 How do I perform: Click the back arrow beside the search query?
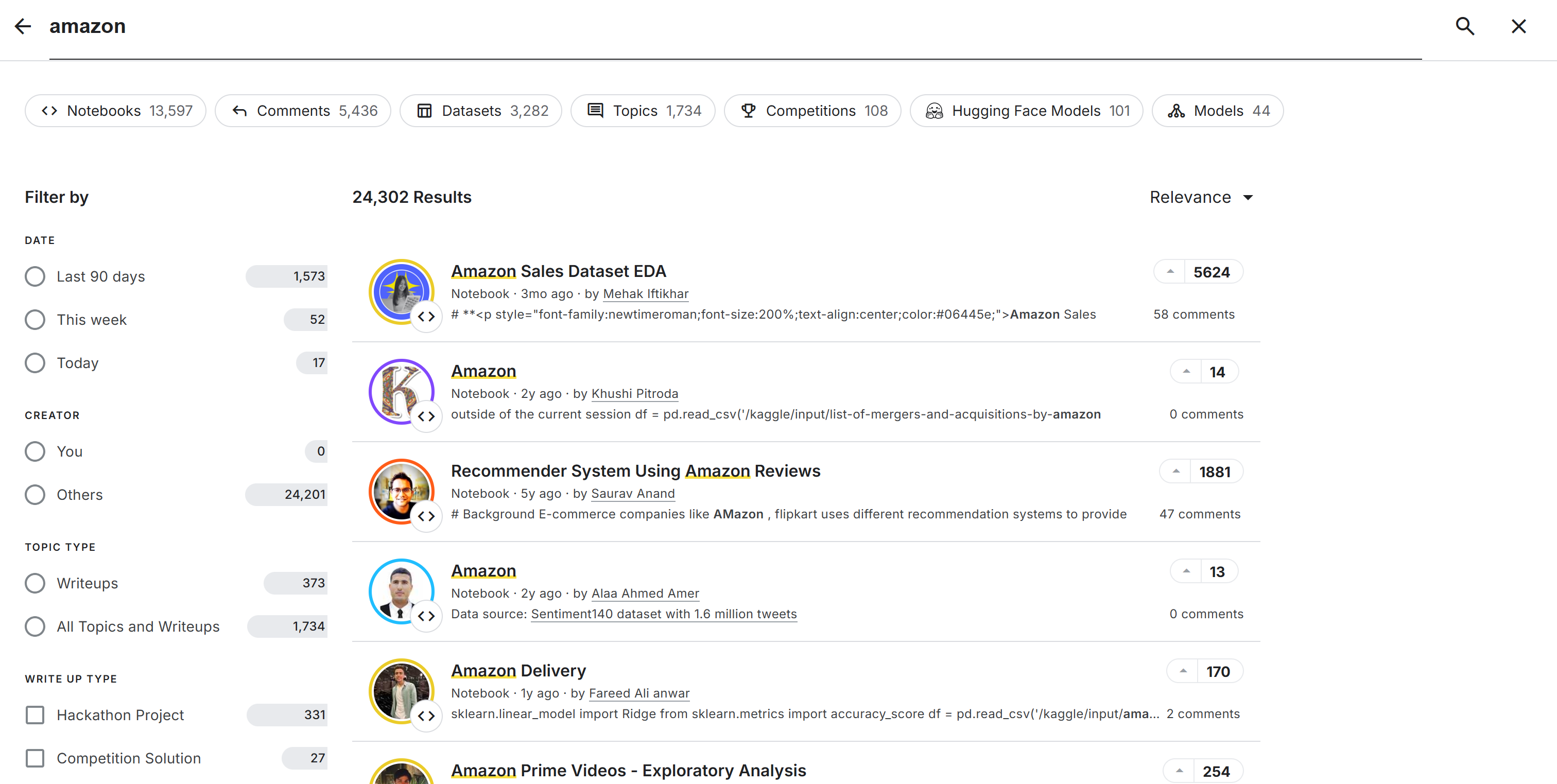point(23,26)
